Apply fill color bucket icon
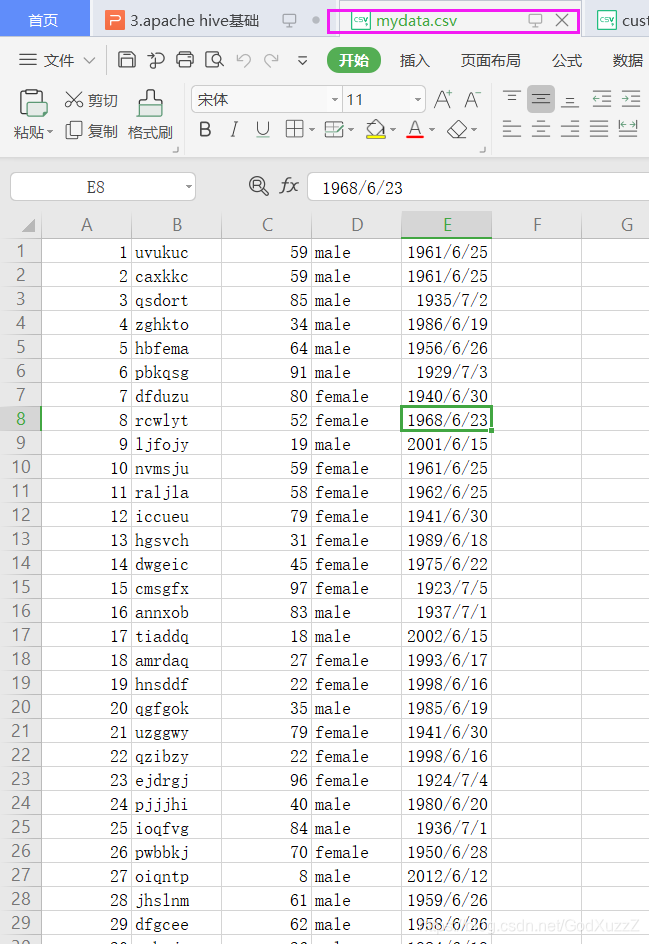The width and height of the screenshot is (649, 944). point(376,129)
